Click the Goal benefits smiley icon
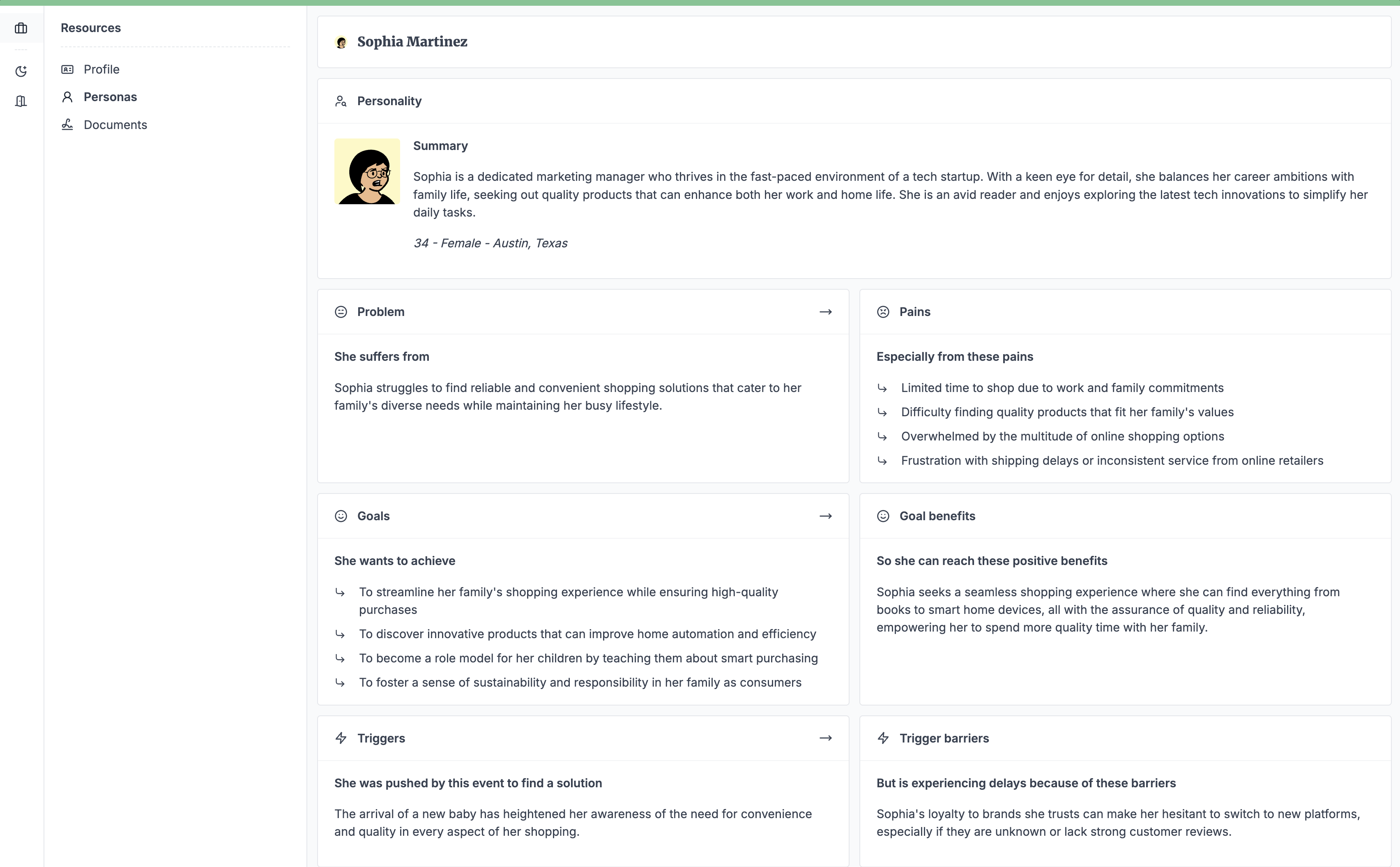The width and height of the screenshot is (1400, 867). 883,516
